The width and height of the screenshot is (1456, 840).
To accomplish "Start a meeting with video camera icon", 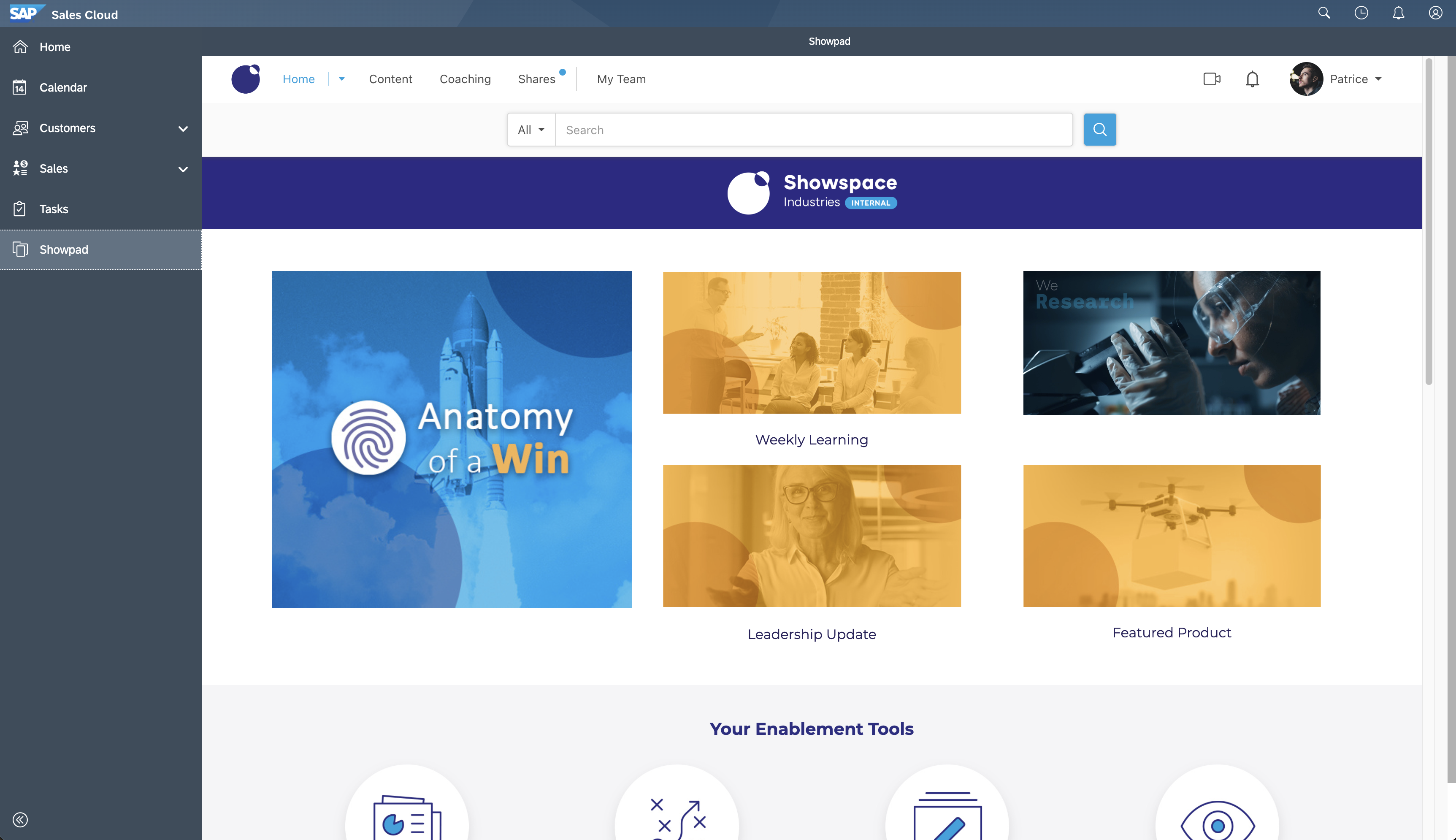I will click(1212, 79).
